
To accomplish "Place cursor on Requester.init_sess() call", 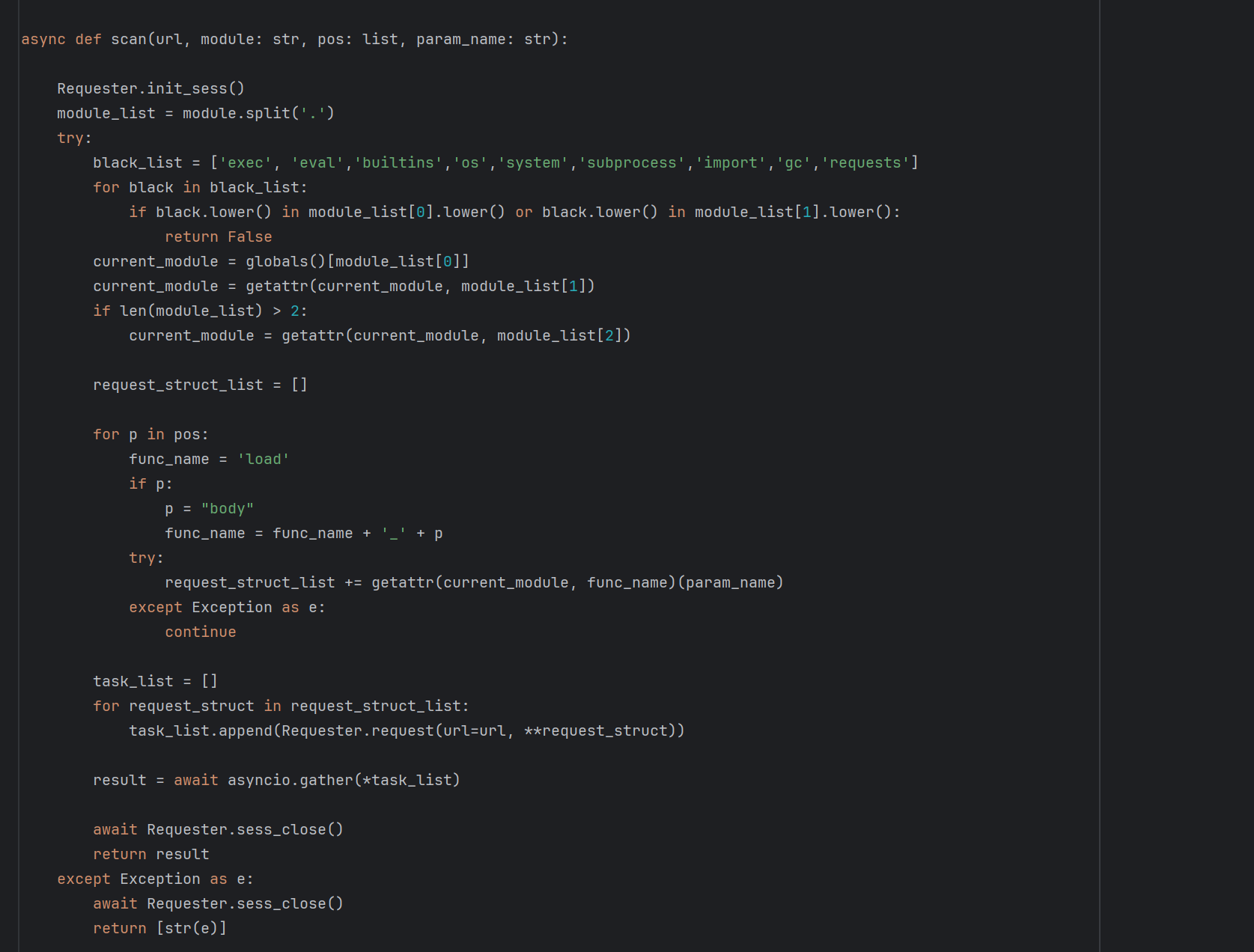I will (x=150, y=88).
